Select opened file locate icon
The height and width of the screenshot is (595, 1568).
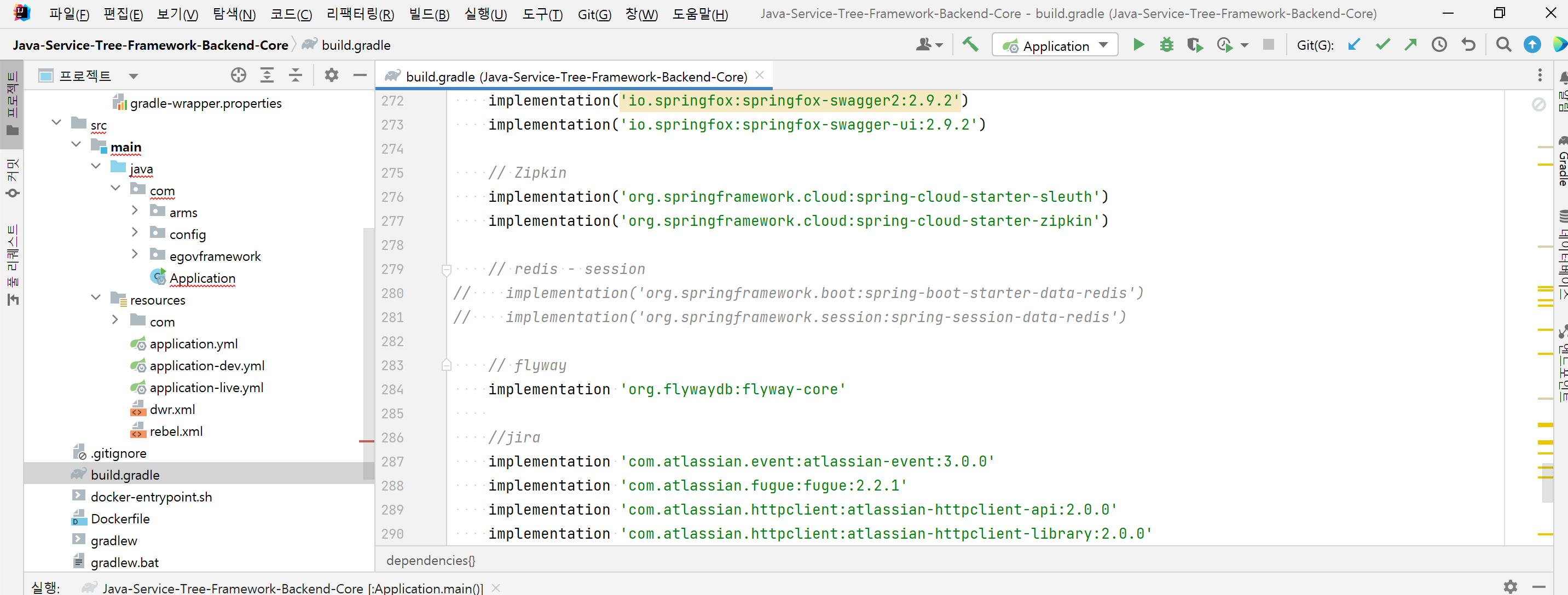tap(239, 75)
